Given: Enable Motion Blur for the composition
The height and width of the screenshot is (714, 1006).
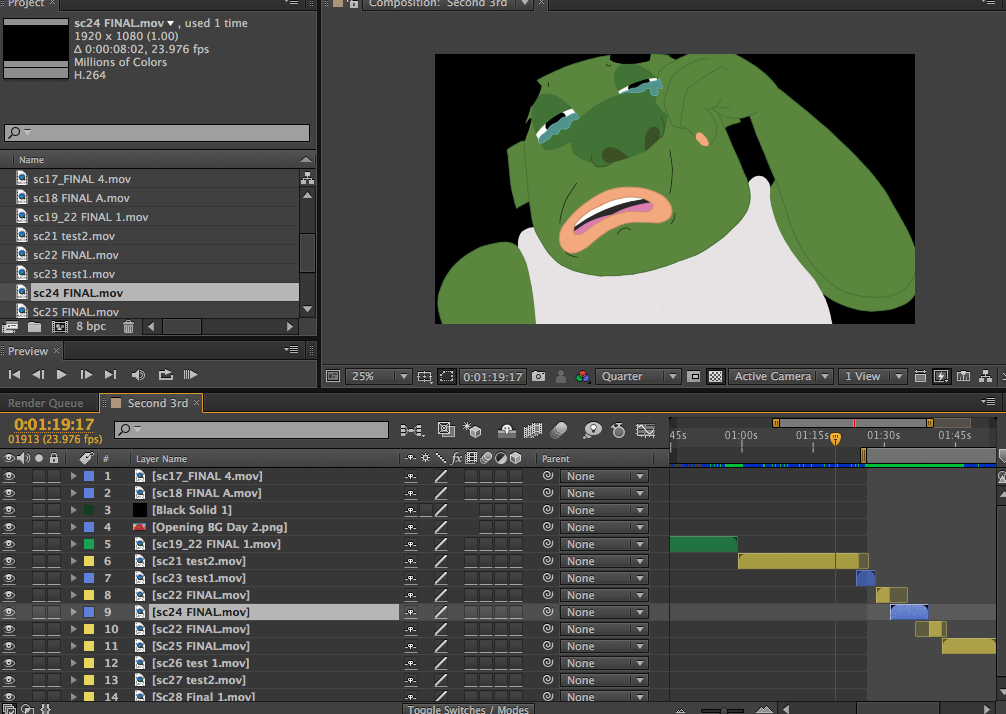Looking at the screenshot, I should 560,430.
